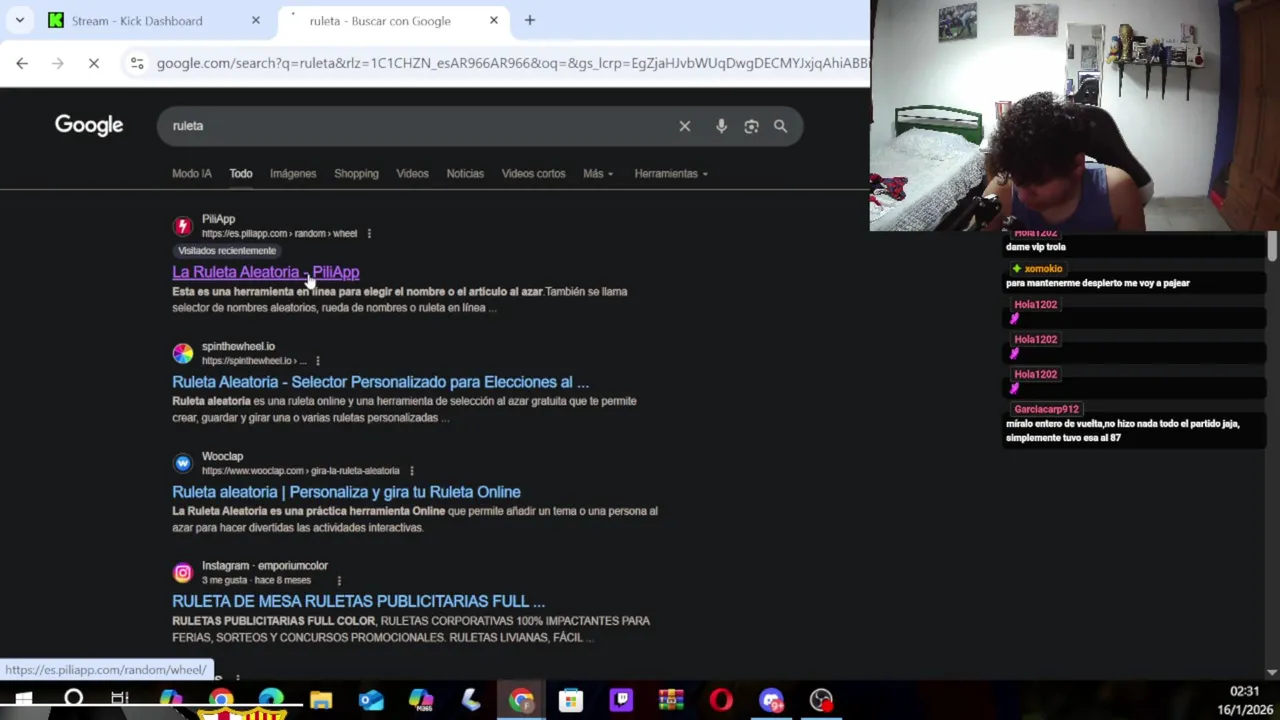Open more options for spinthewheel.io result

(x=318, y=361)
